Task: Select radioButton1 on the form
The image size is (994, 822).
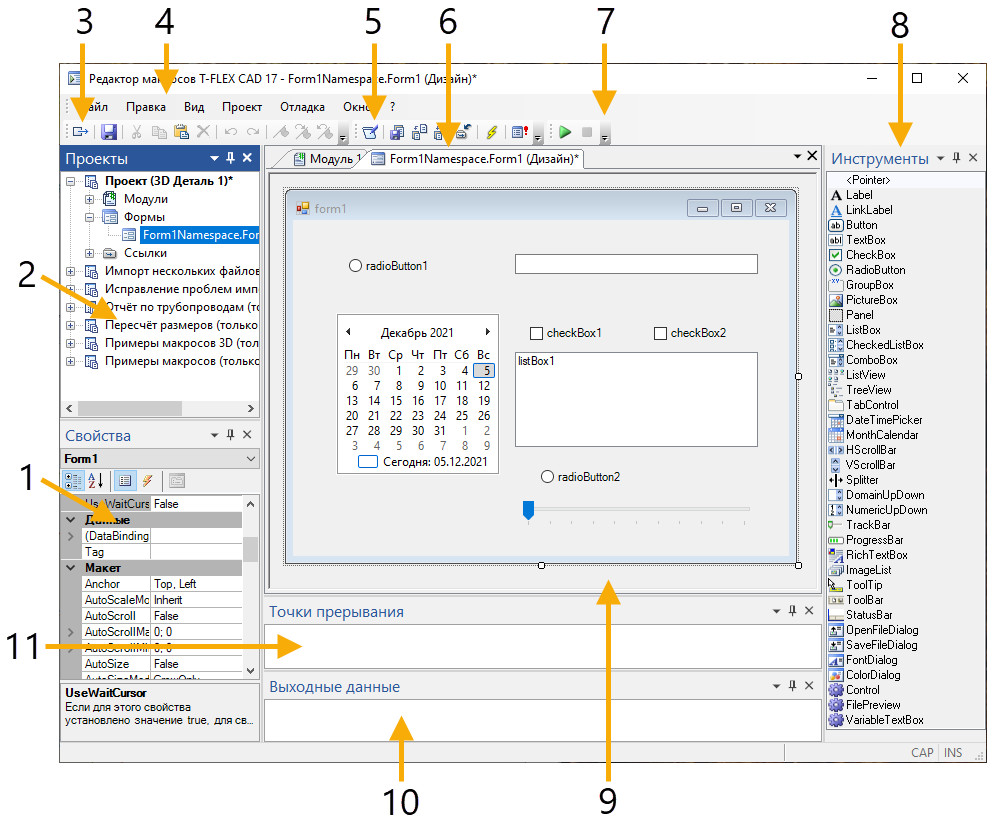Action: (355, 266)
